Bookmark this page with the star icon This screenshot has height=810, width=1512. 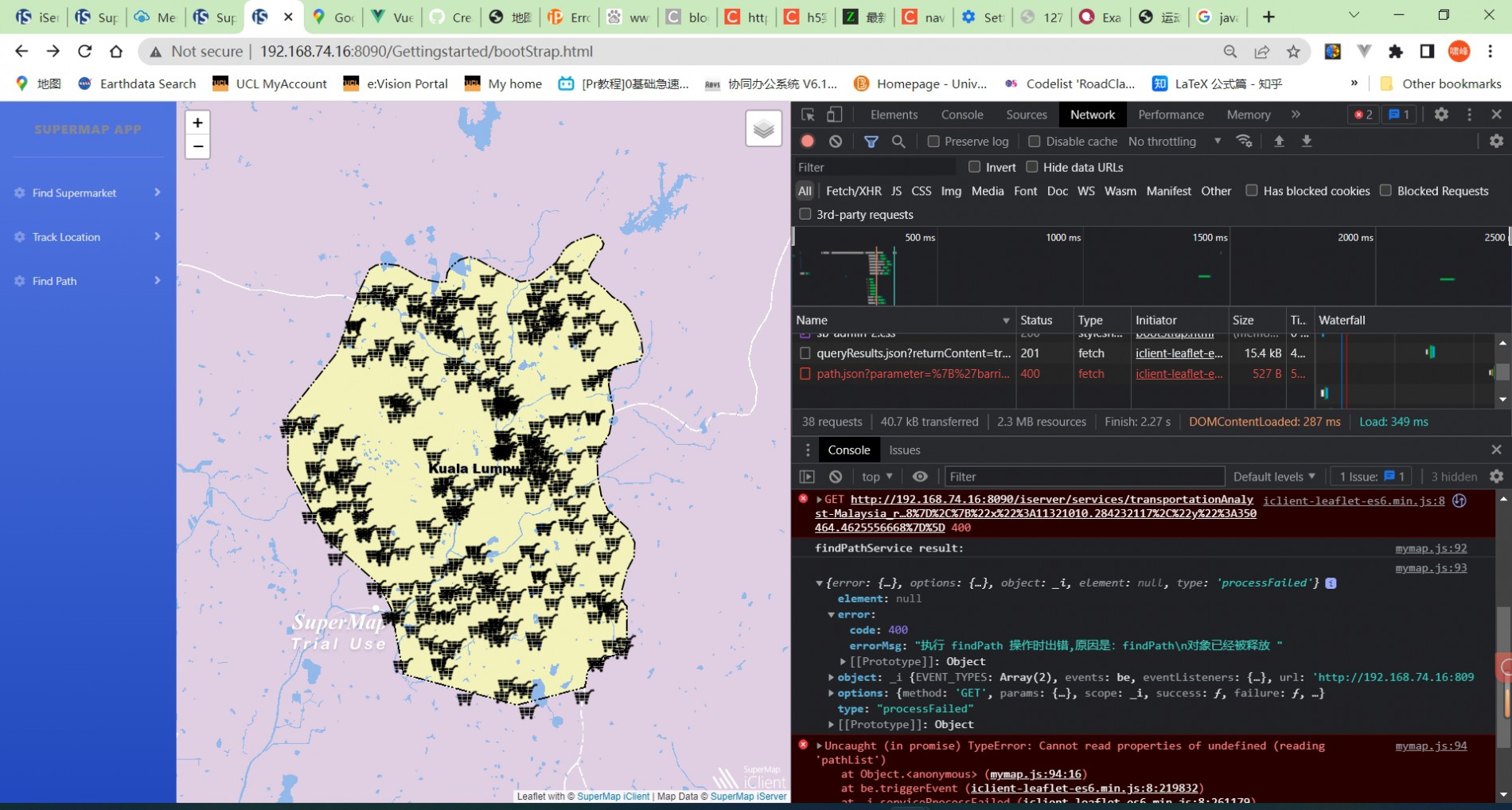point(1293,52)
